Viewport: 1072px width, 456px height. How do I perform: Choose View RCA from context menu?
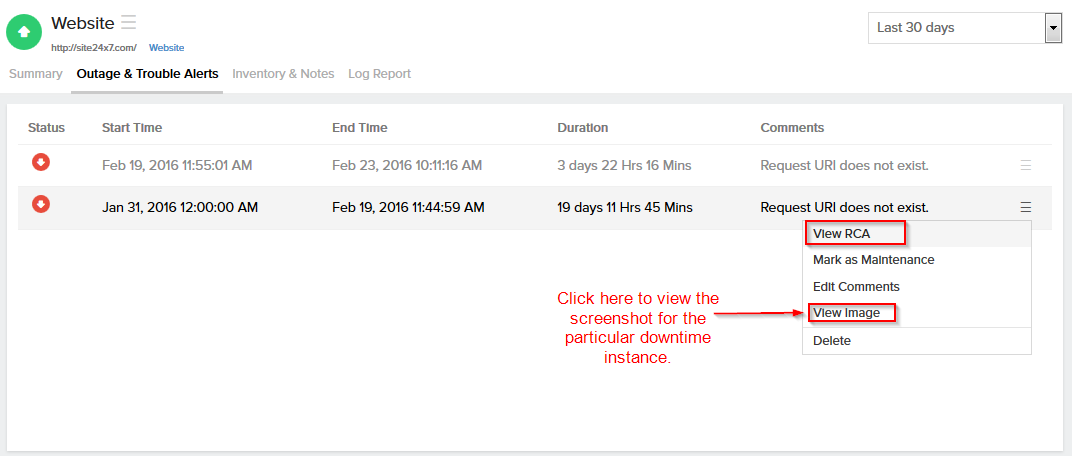click(x=841, y=234)
